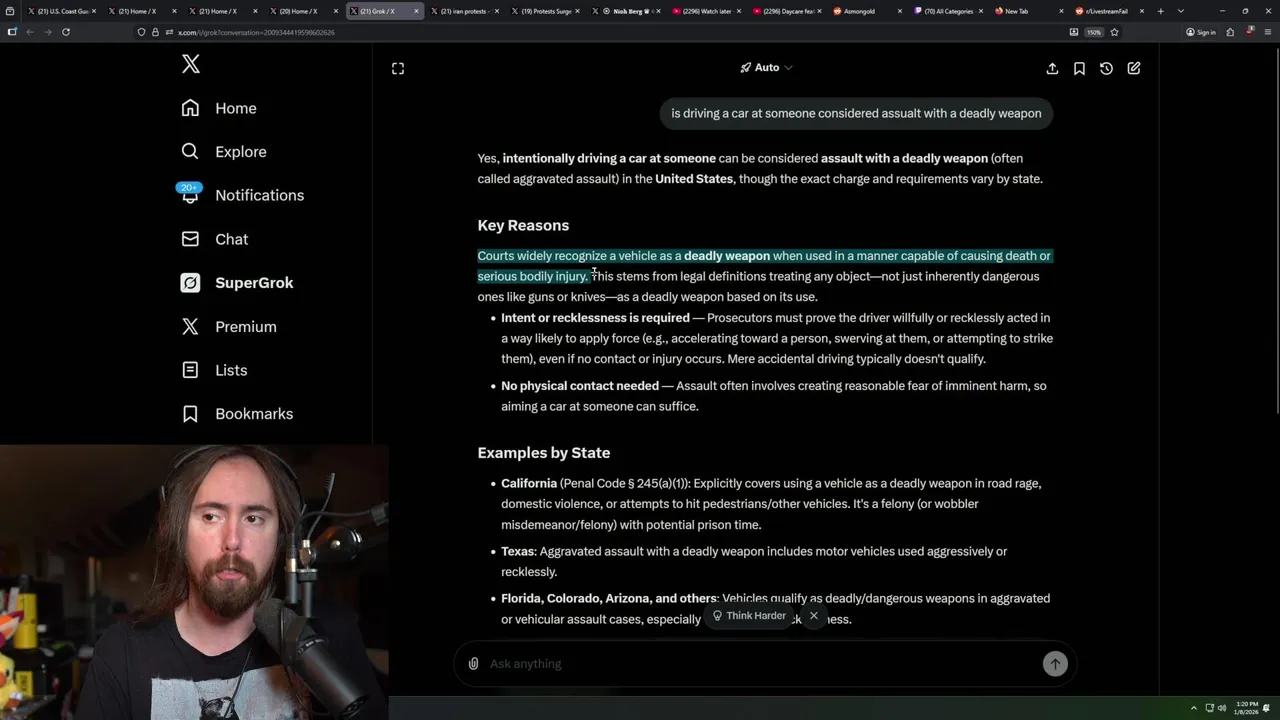Screen dimensions: 1280x720
Task: Open Explore from the sidebar
Action: pos(224,152)
